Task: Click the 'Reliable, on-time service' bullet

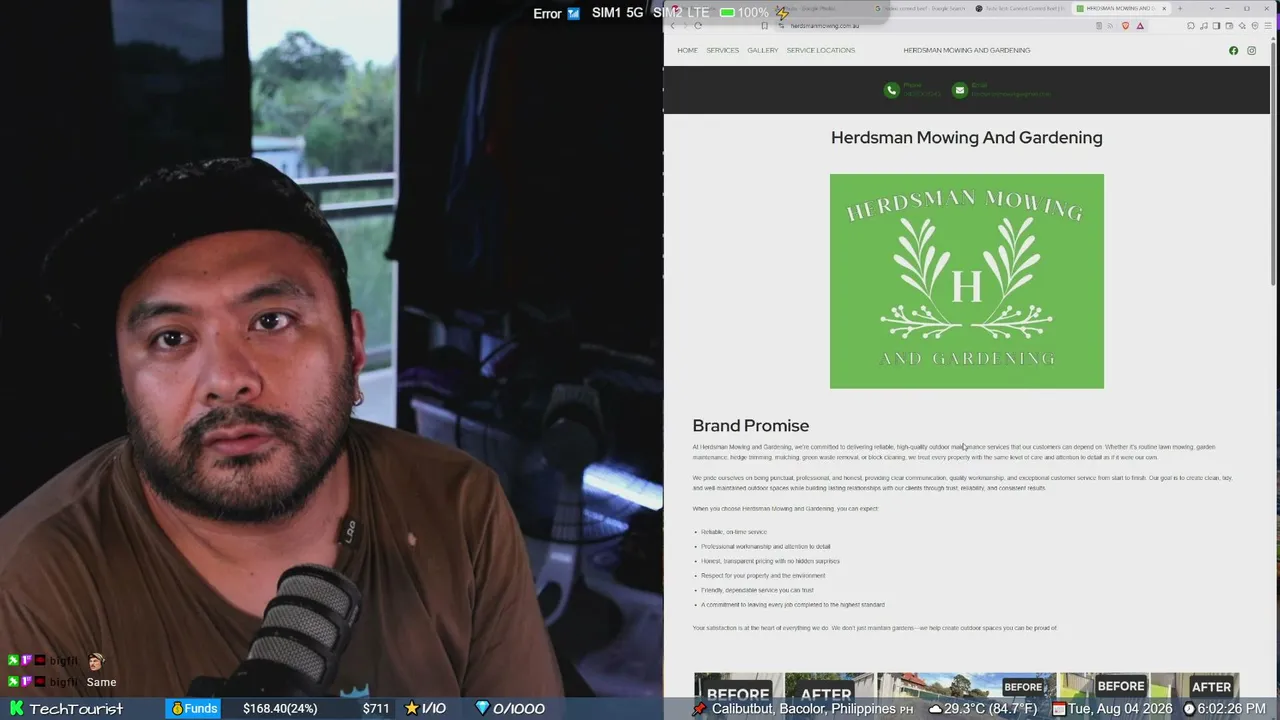Action: (734, 532)
